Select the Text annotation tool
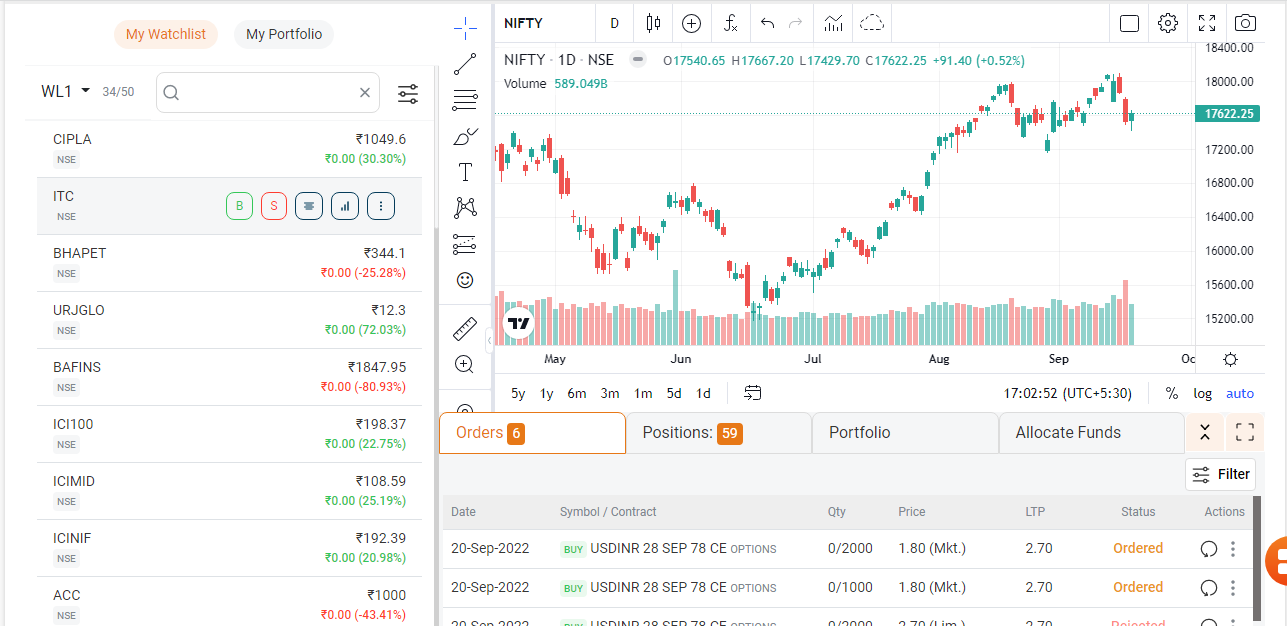1287x626 pixels. 465,172
